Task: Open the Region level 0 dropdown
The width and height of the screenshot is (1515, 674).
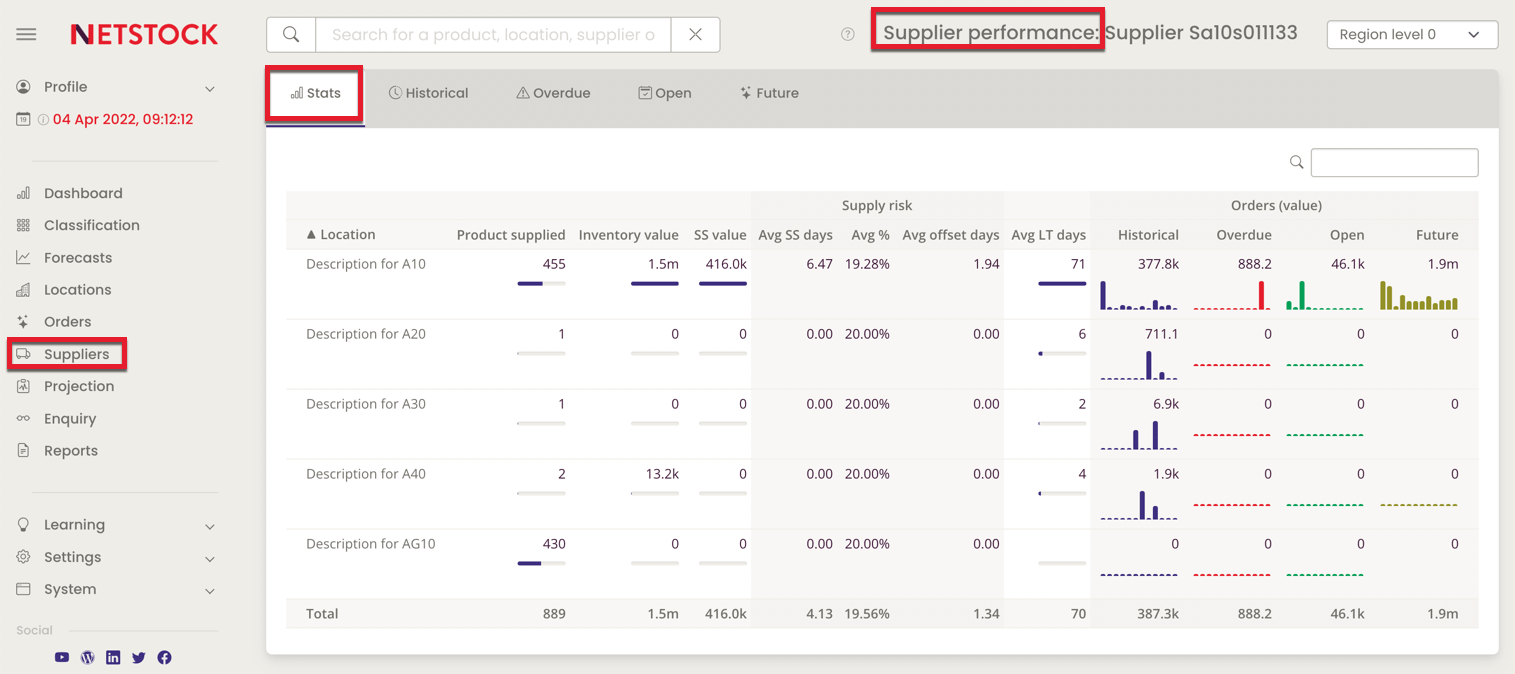Action: pos(1411,33)
